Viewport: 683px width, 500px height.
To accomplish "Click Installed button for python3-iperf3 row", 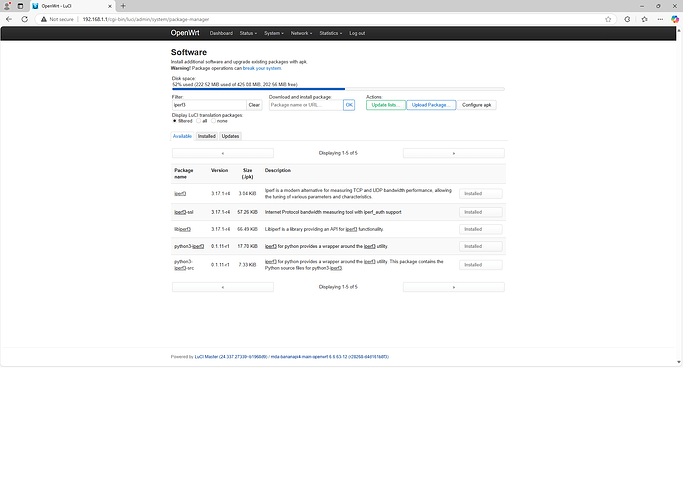I will [x=480, y=247].
